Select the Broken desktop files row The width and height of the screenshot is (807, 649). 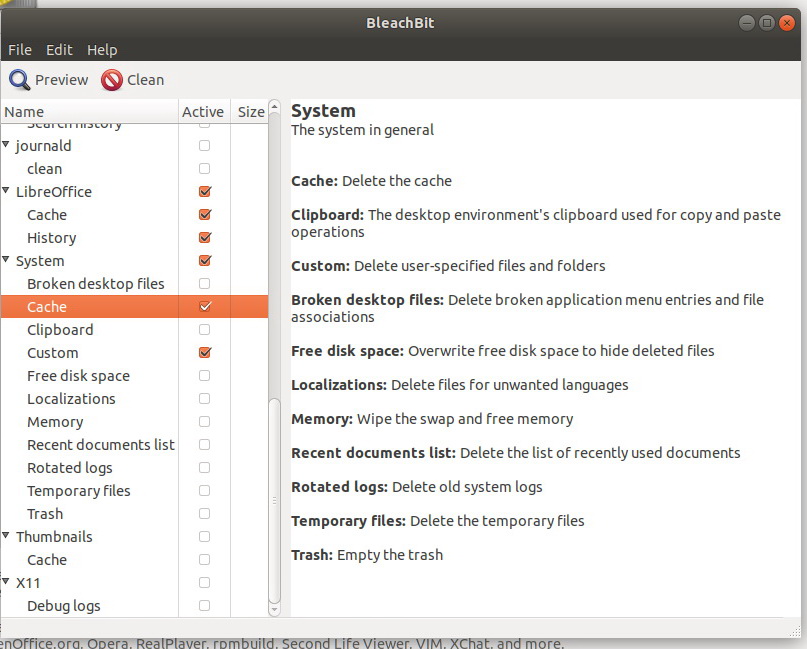click(134, 284)
